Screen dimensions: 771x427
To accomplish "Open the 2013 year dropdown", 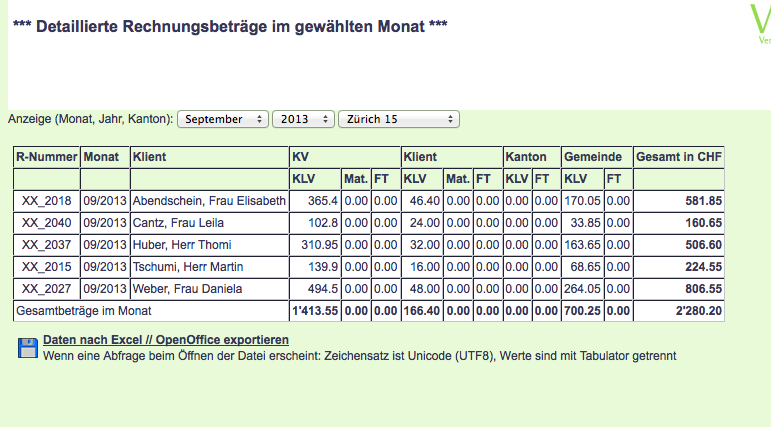I will pyautogui.click(x=304, y=119).
